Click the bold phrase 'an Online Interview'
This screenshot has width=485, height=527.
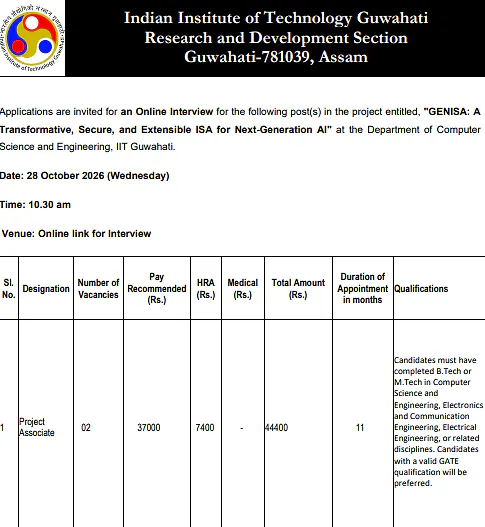click(x=167, y=112)
